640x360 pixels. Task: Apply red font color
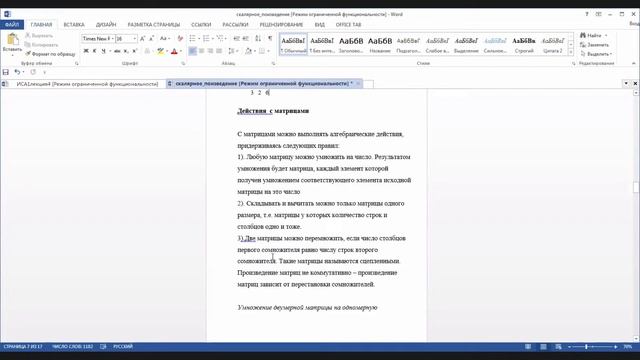tap(174, 51)
